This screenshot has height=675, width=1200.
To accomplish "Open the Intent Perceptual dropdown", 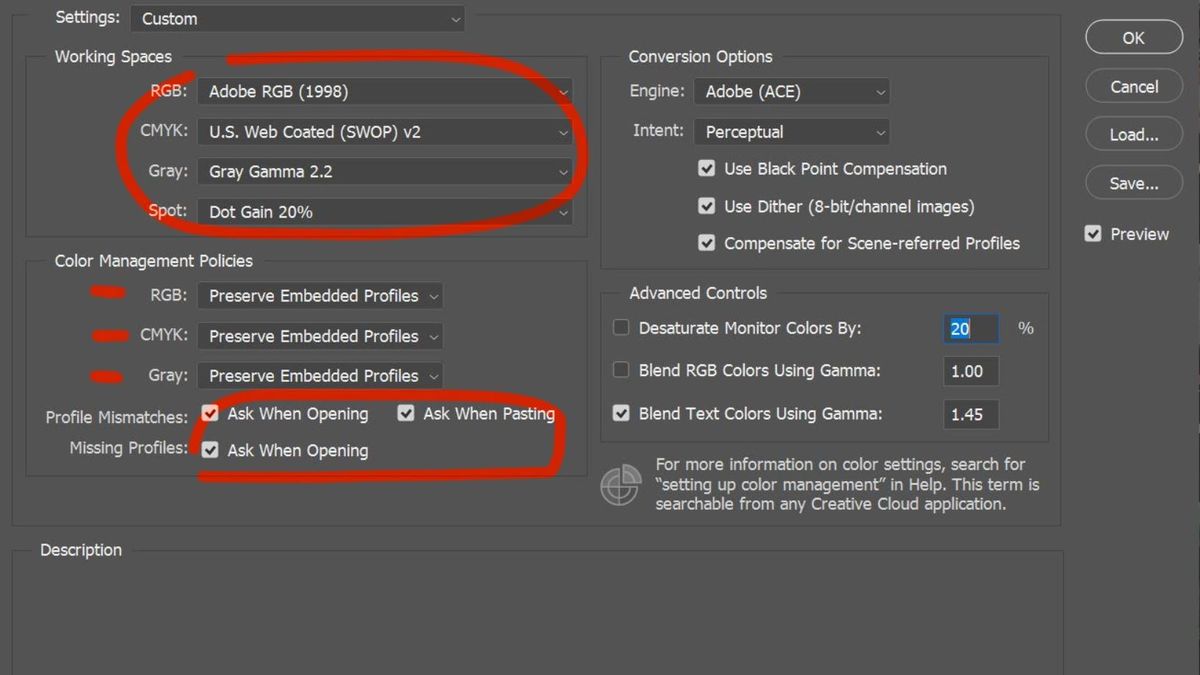I will (x=791, y=131).
